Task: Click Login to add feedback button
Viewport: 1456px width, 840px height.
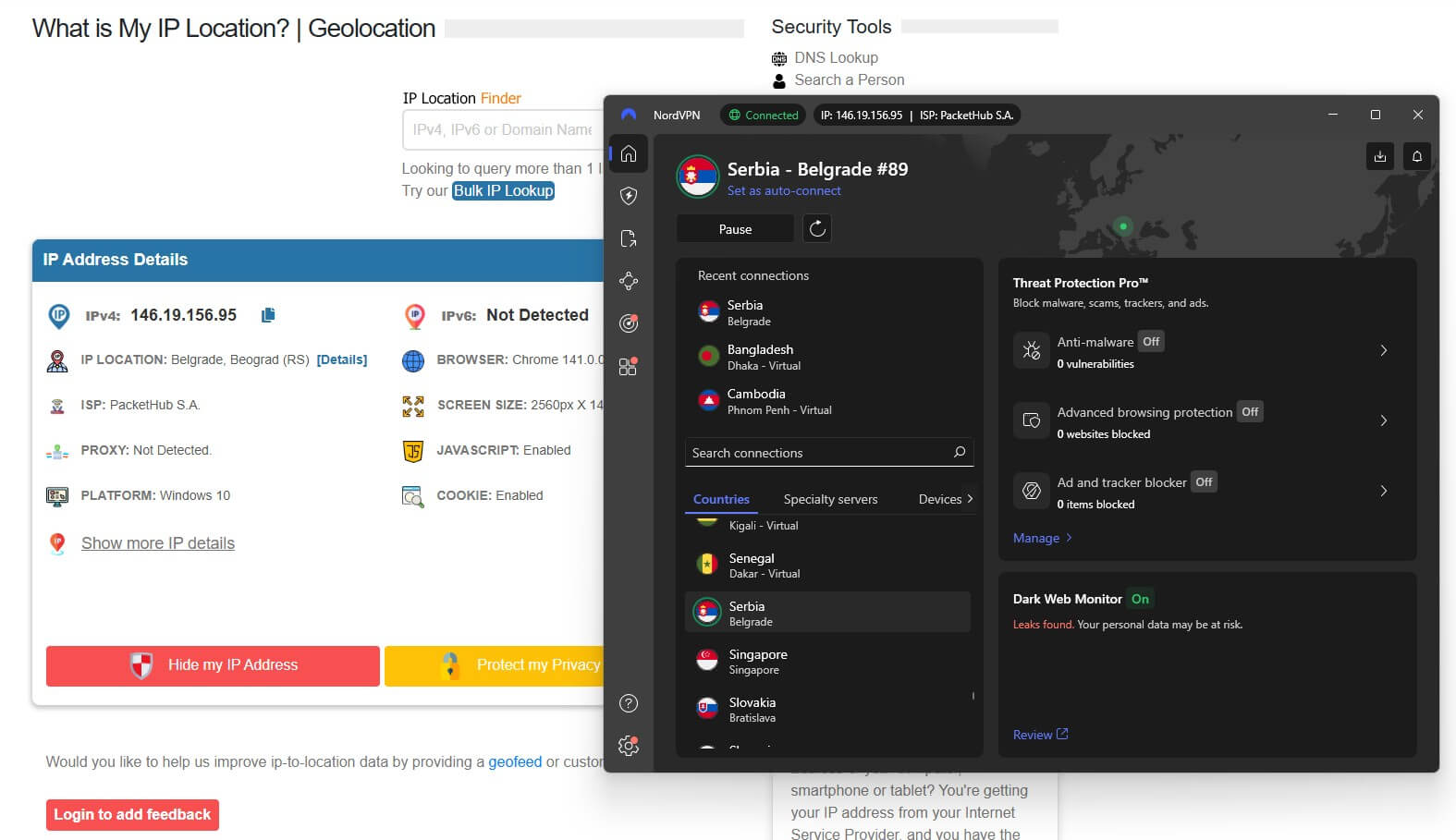Action: [132, 815]
